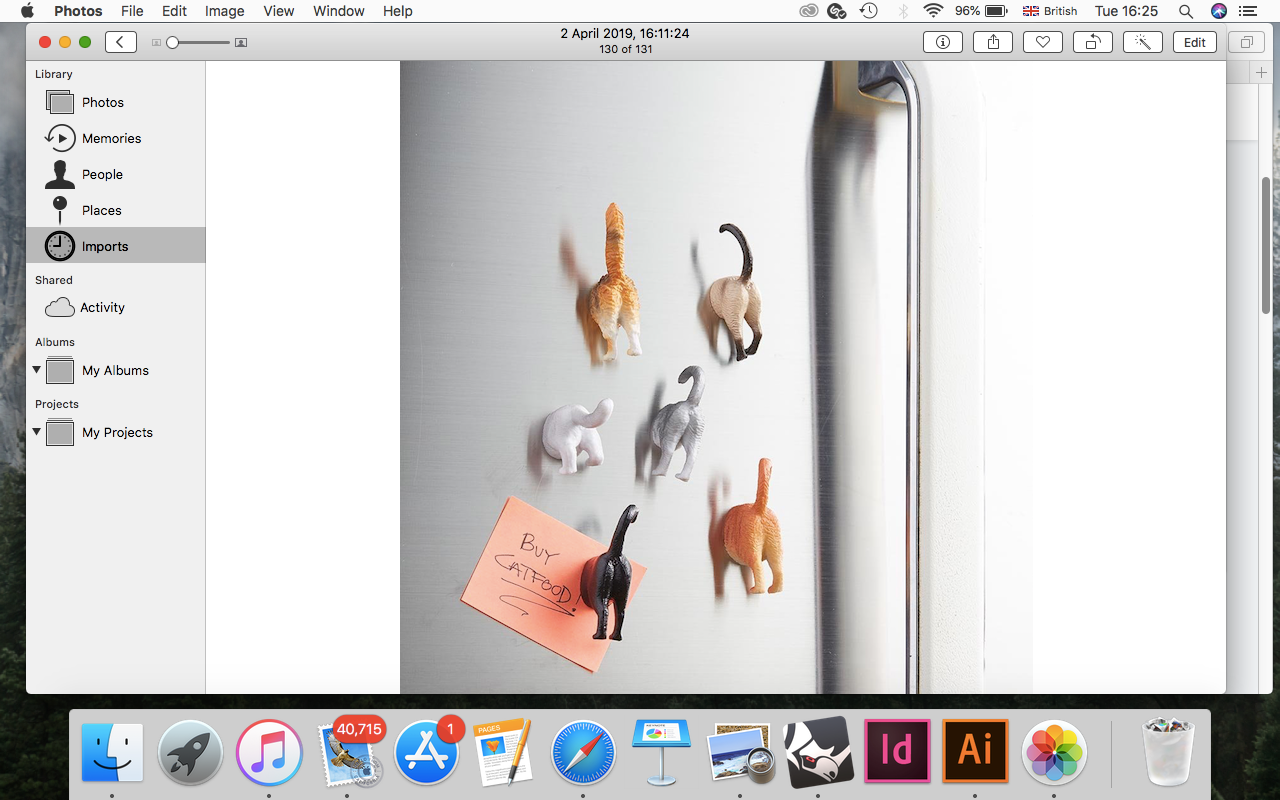
Task: Adjust the zoom slider in the toolbar
Action: coord(173,42)
